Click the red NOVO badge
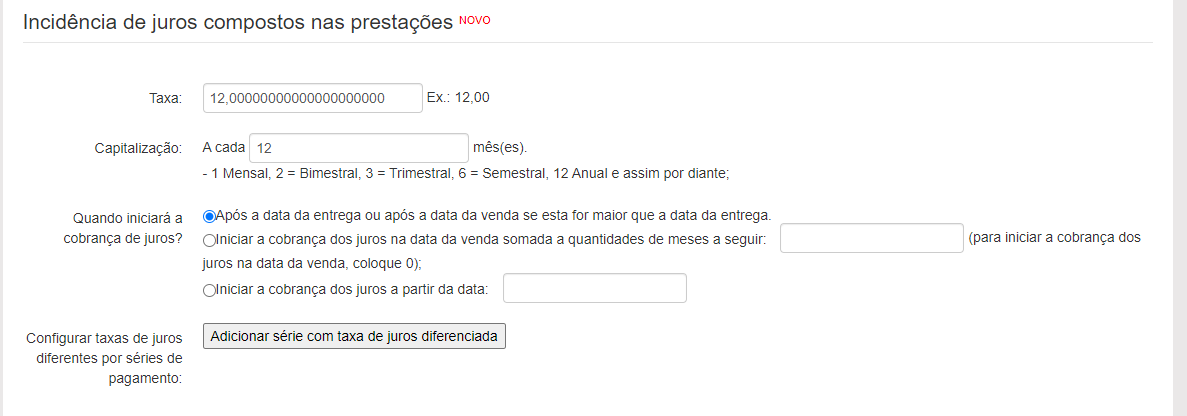This screenshot has height=416, width=1187. point(475,20)
